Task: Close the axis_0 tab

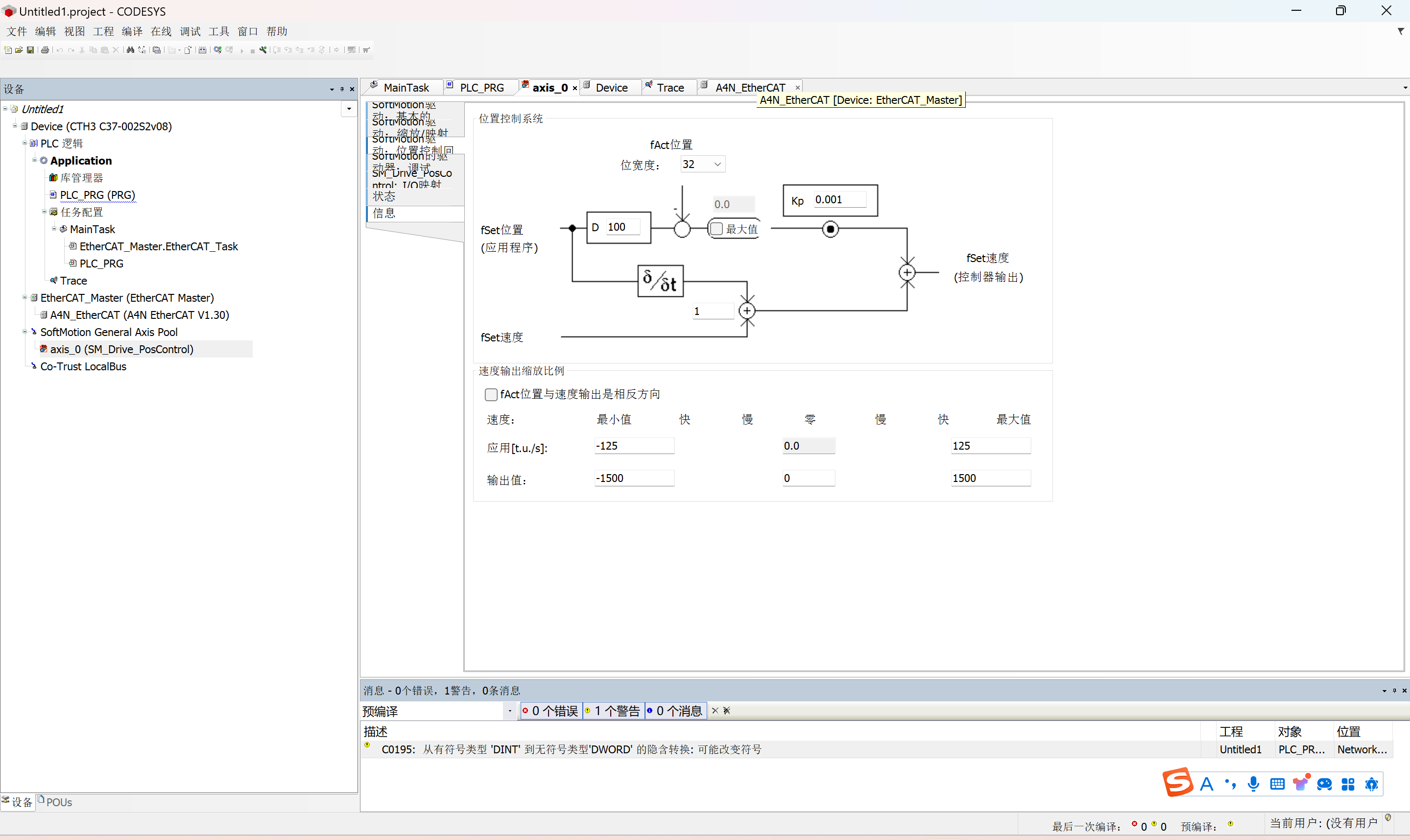Action: click(x=575, y=88)
